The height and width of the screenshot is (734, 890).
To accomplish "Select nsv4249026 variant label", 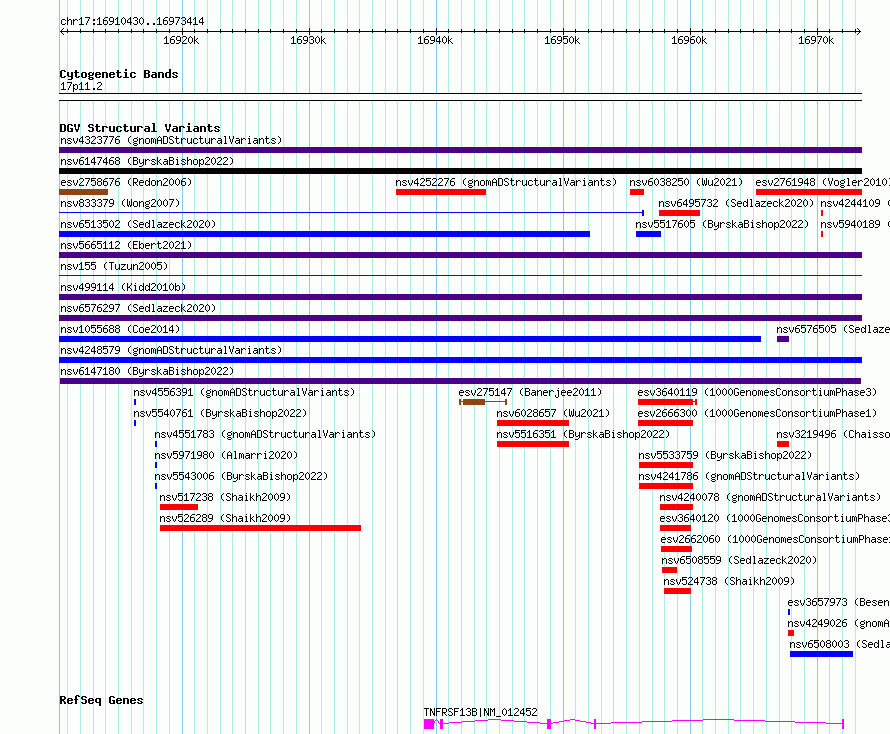I will click(838, 623).
